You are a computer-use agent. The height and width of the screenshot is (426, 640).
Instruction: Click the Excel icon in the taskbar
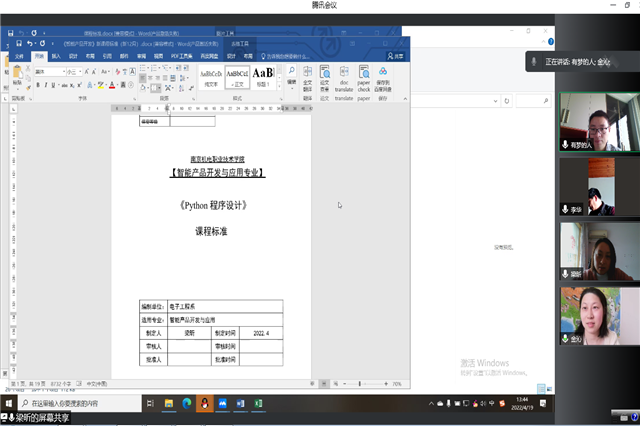pyautogui.click(x=257, y=403)
